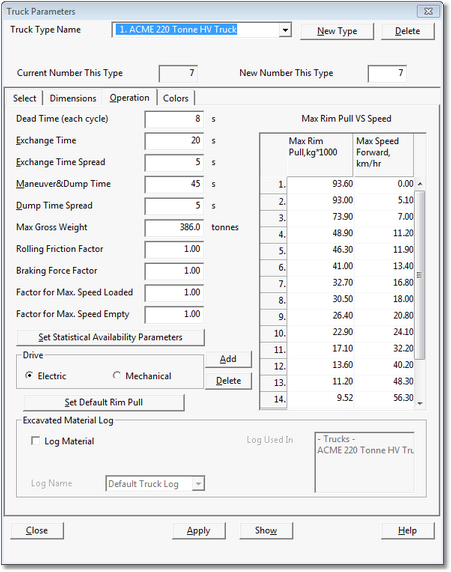Click the Dead Time (each cycle) field
The height and width of the screenshot is (572, 451).
point(174,119)
